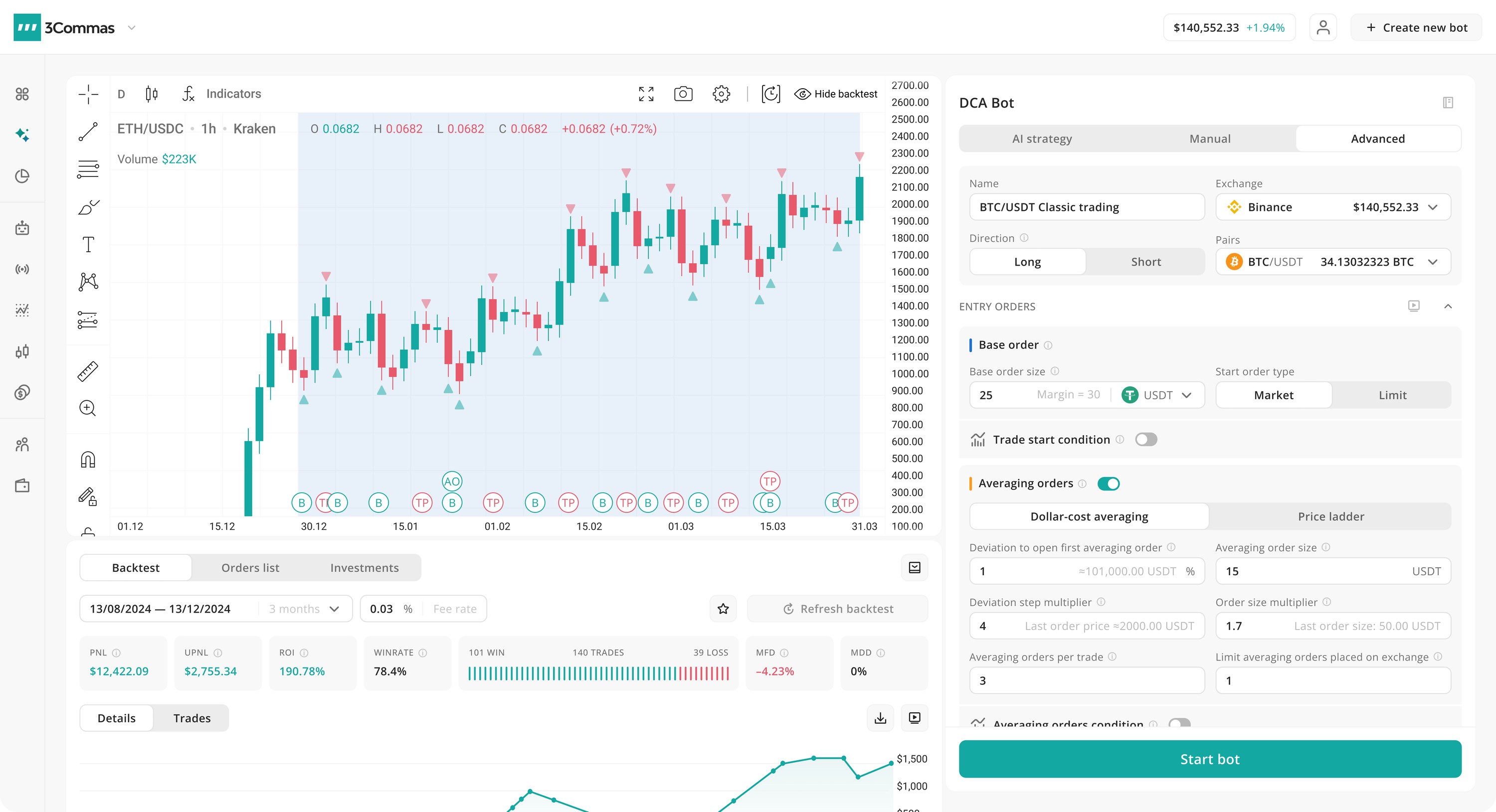Hide backtest overlay on chart

(x=836, y=94)
